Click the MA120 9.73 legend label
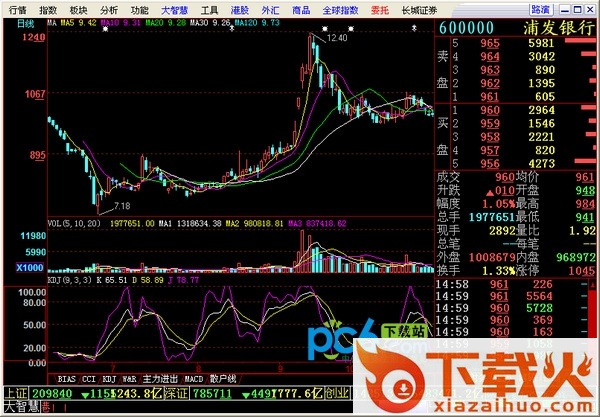Viewport: 600px width, 417px height. pyautogui.click(x=257, y=23)
